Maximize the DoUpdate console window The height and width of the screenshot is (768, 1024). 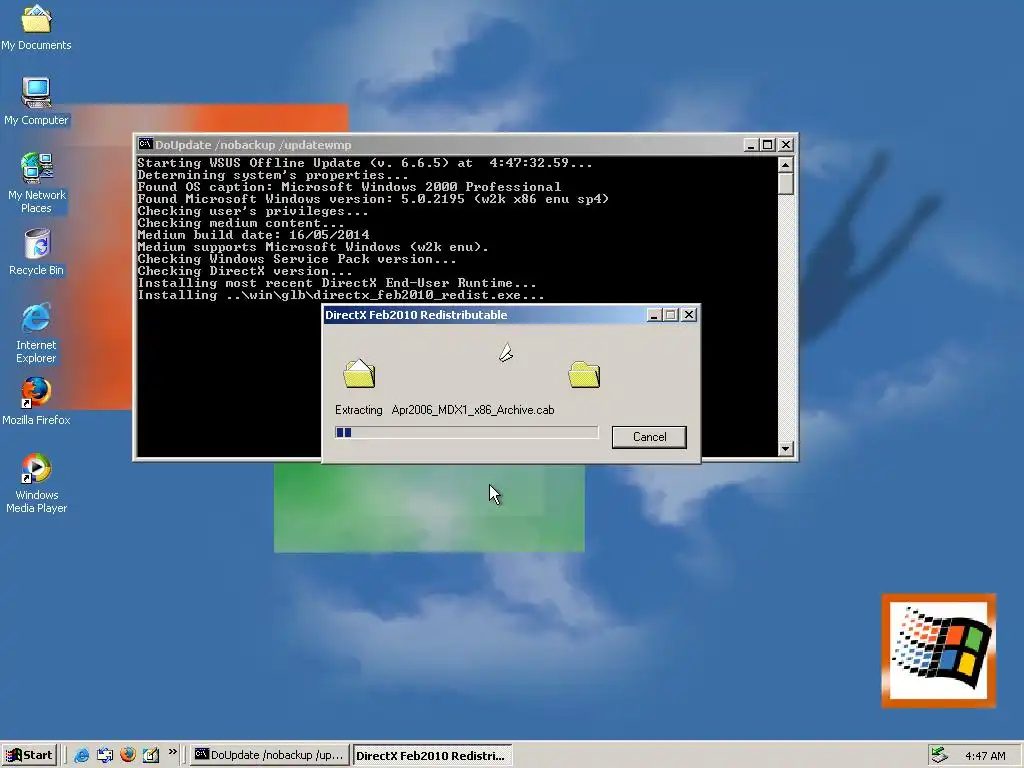click(x=768, y=145)
